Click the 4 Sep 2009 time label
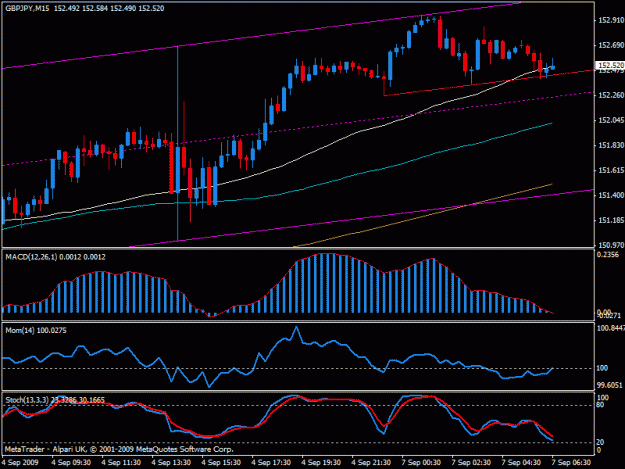 (x=20, y=462)
